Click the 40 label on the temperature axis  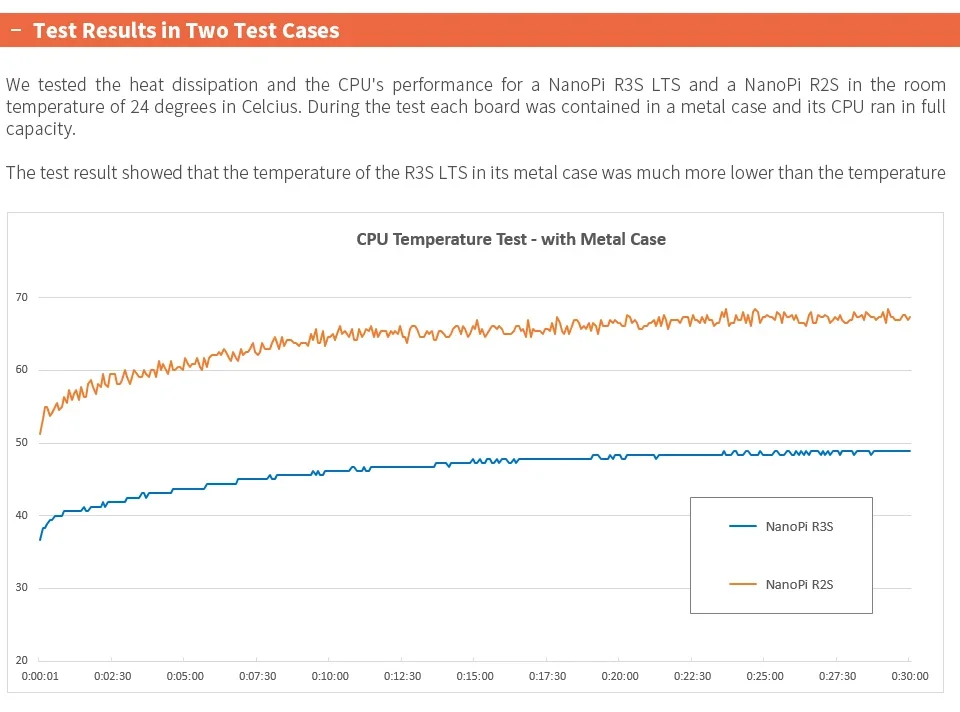tap(21, 515)
